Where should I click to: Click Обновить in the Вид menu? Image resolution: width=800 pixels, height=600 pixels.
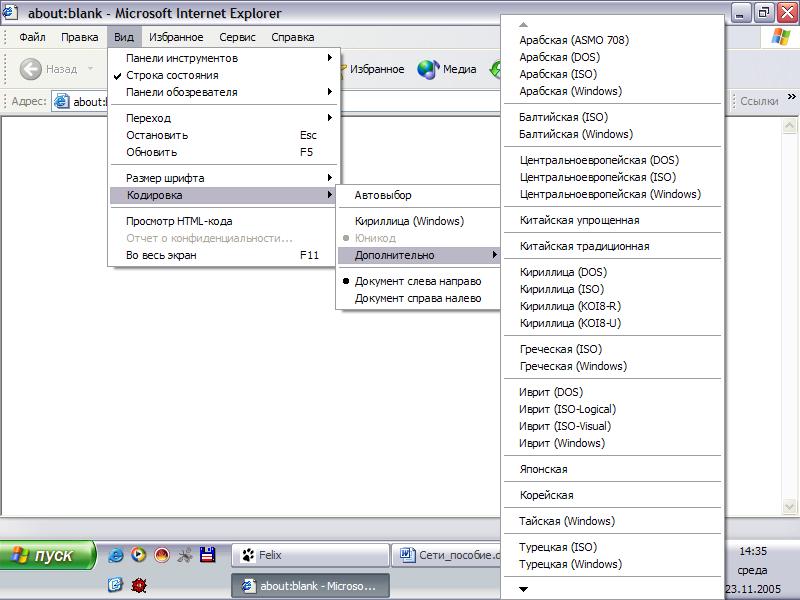pyautogui.click(x=223, y=152)
